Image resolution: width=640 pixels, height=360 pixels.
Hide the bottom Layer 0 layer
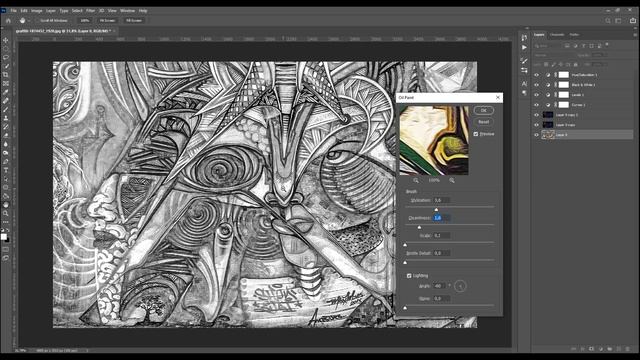[537, 135]
